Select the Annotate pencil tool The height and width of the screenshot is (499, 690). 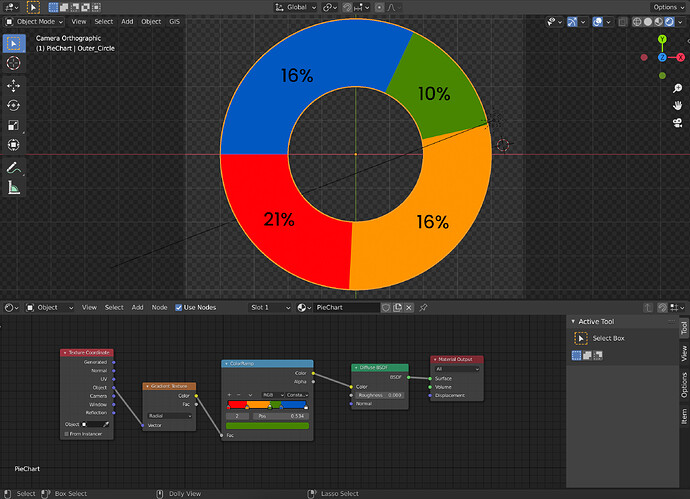pos(14,168)
